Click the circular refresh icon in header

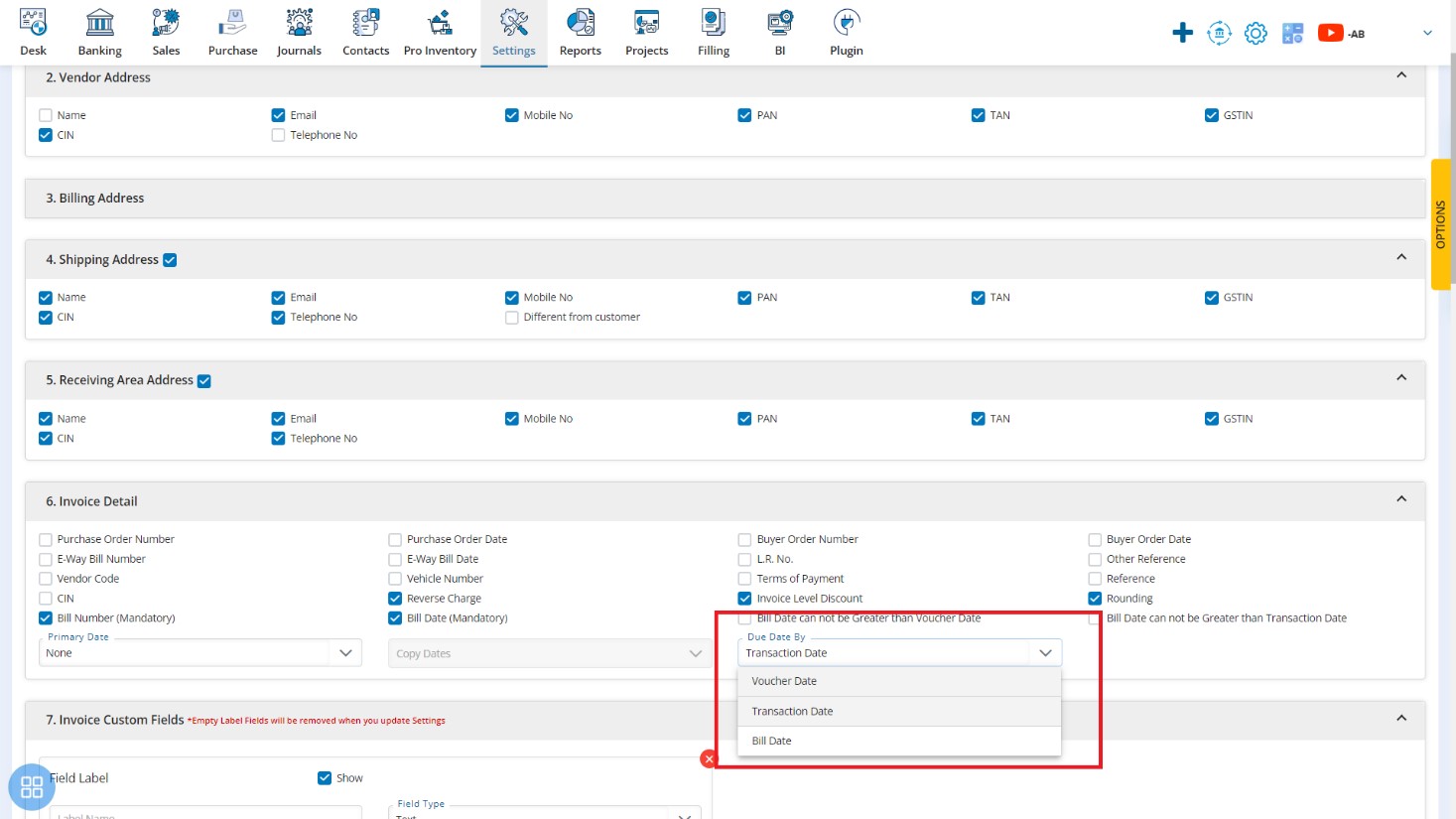coord(1219,33)
